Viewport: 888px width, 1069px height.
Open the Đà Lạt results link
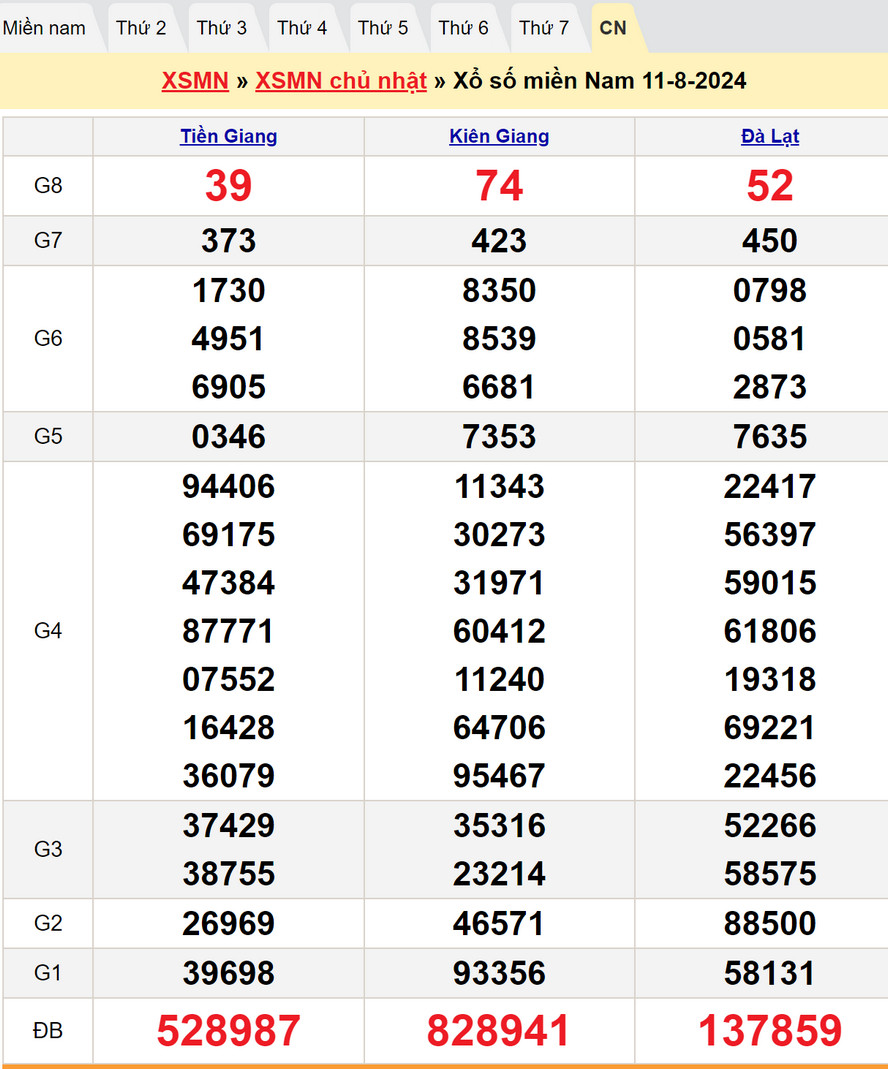click(769, 137)
